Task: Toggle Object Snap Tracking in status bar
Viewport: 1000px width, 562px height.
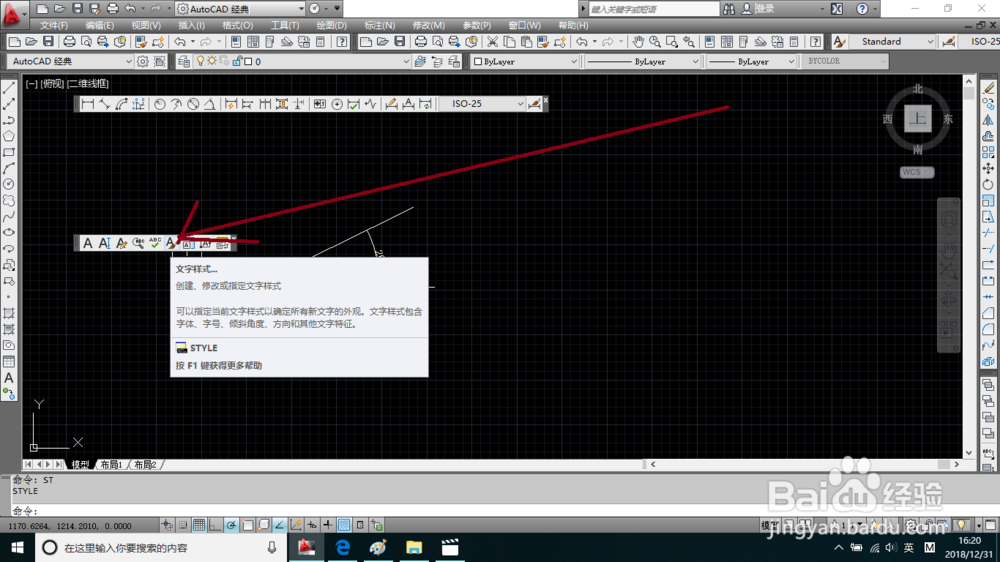Action: point(279,525)
